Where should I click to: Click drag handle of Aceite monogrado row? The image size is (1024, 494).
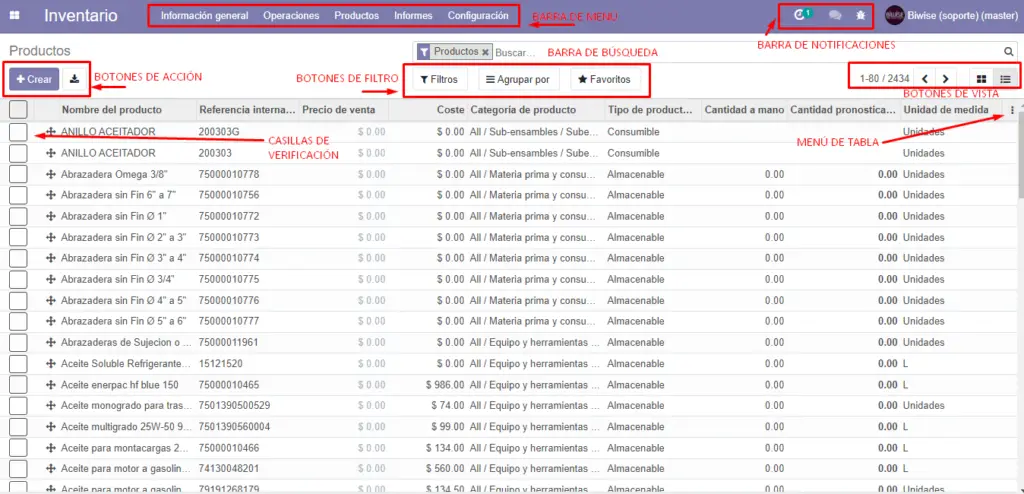point(50,406)
